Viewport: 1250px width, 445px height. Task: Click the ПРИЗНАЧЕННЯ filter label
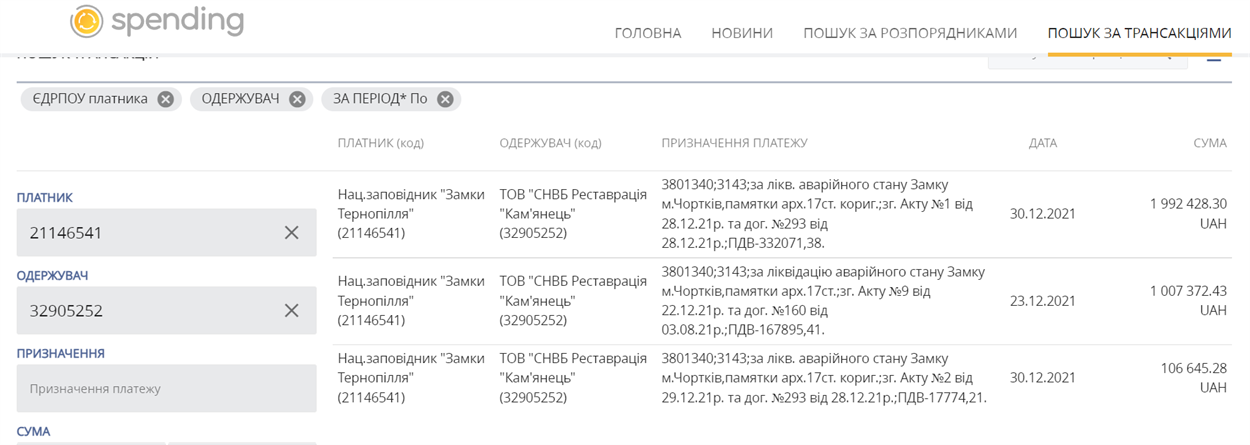pyautogui.click(x=61, y=353)
